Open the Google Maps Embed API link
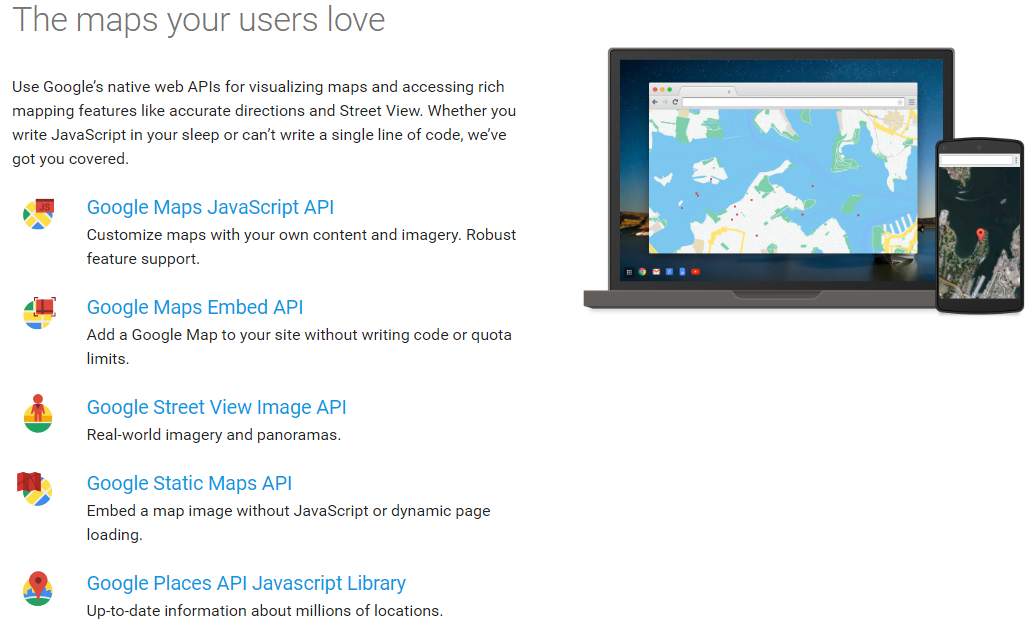 [x=195, y=307]
